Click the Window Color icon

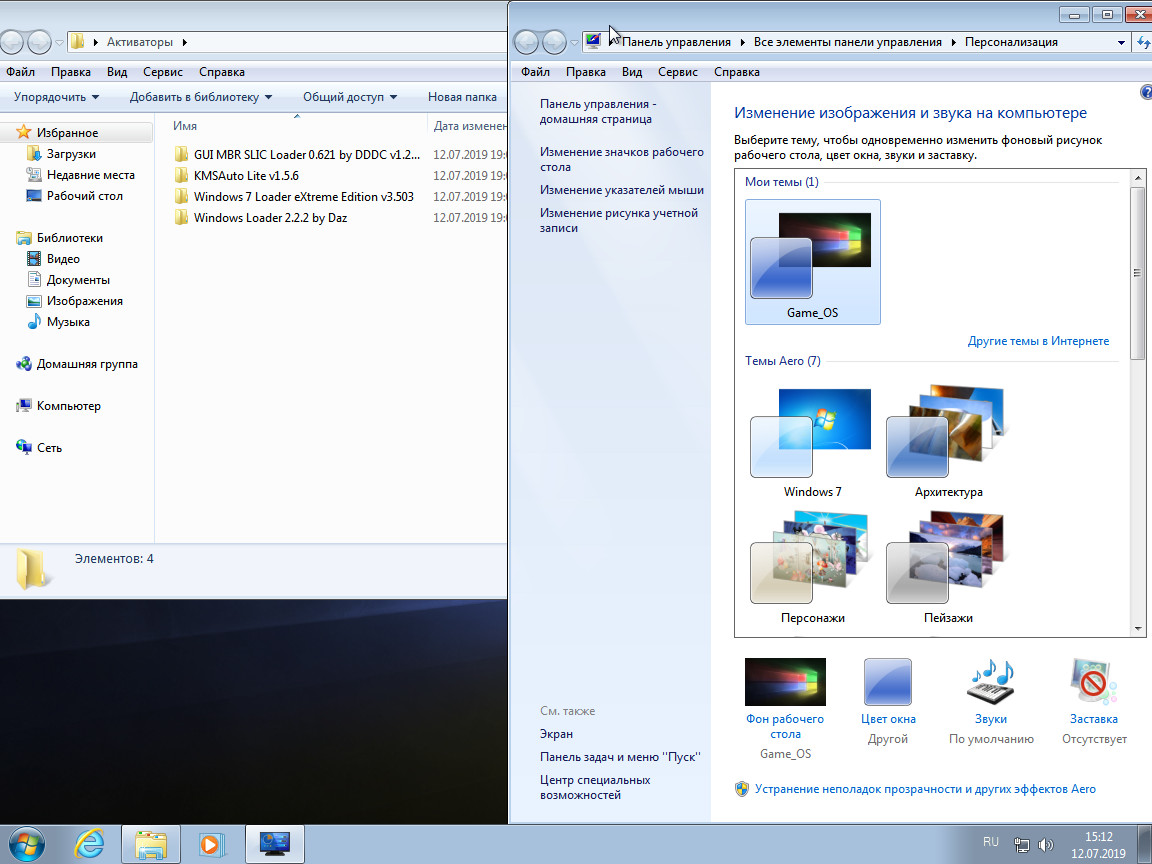887,682
